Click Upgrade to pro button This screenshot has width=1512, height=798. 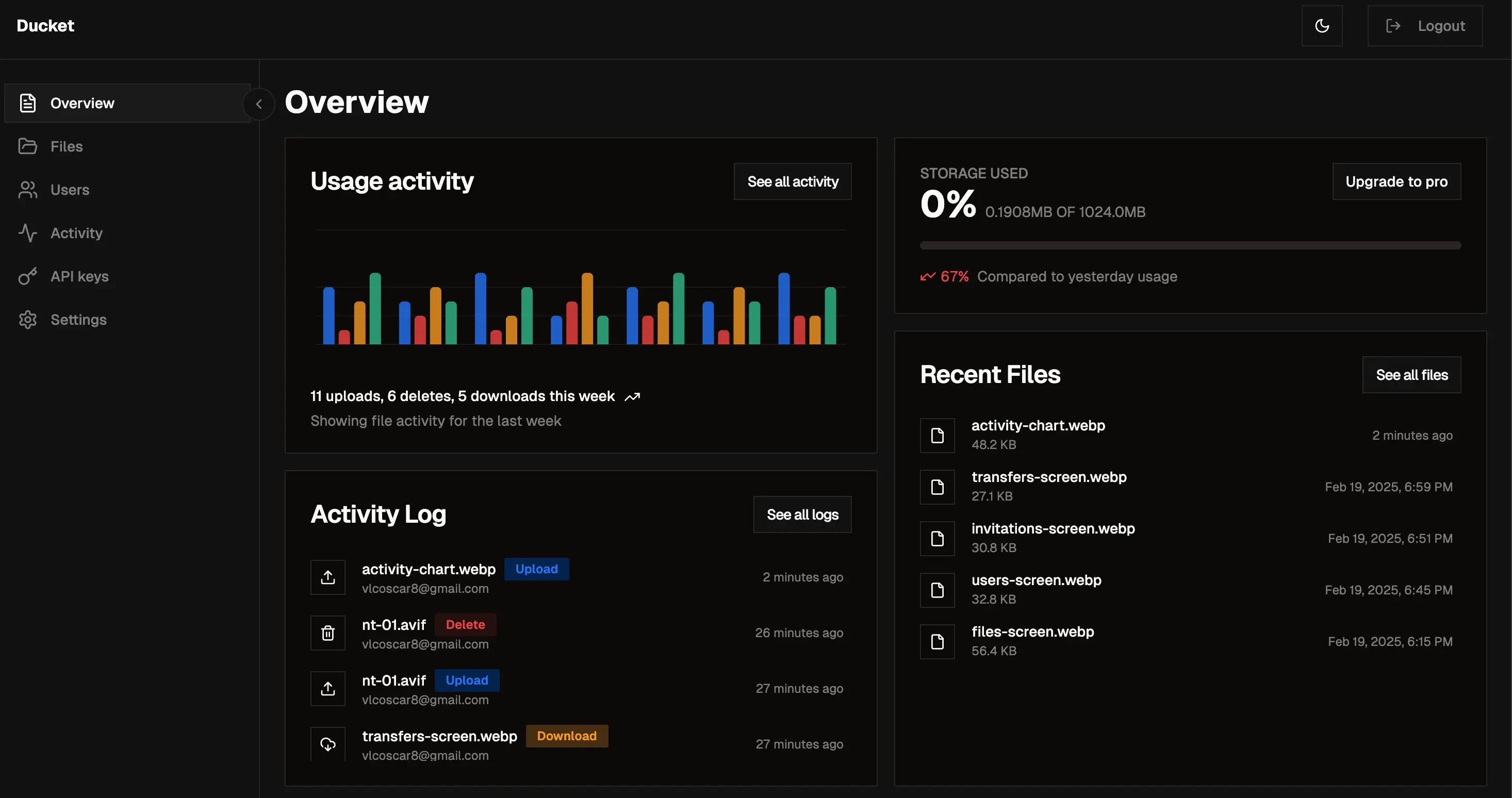(1396, 181)
